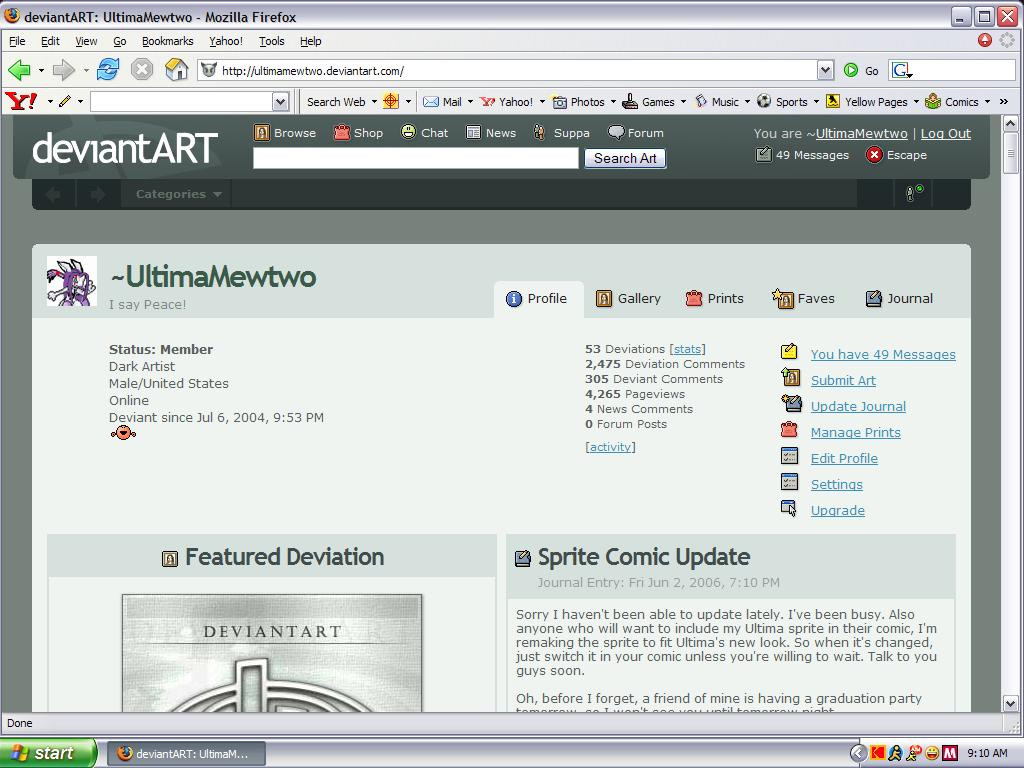
Task: Switch to the Prints tab
Action: [x=714, y=298]
